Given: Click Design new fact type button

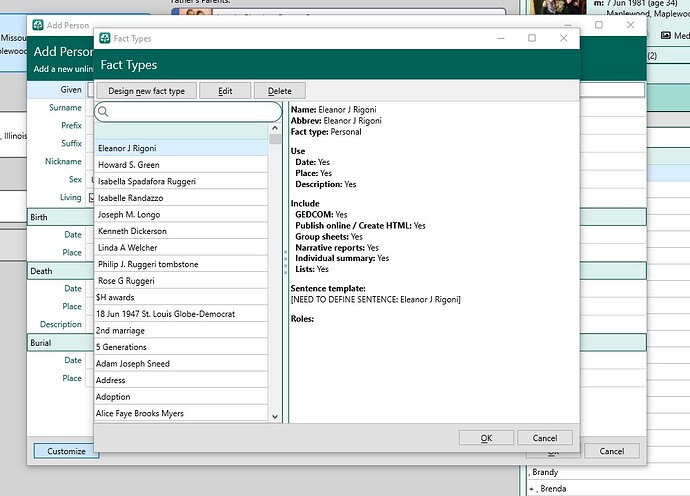Looking at the screenshot, I should 146,91.
